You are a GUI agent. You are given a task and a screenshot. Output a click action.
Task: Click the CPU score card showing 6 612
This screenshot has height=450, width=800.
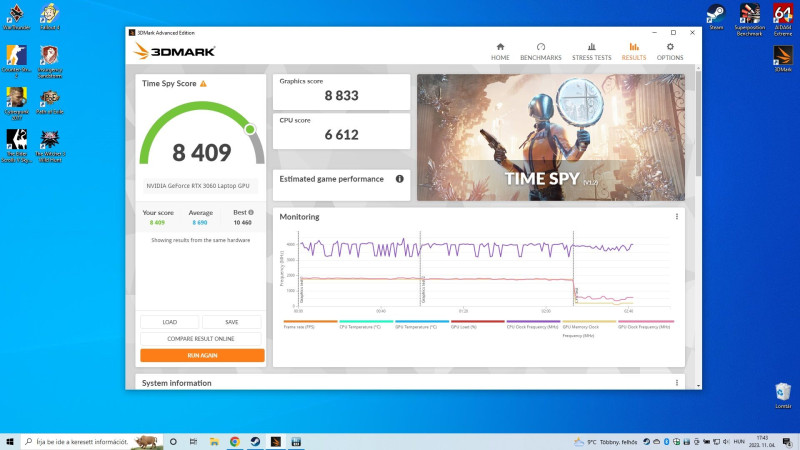341,131
